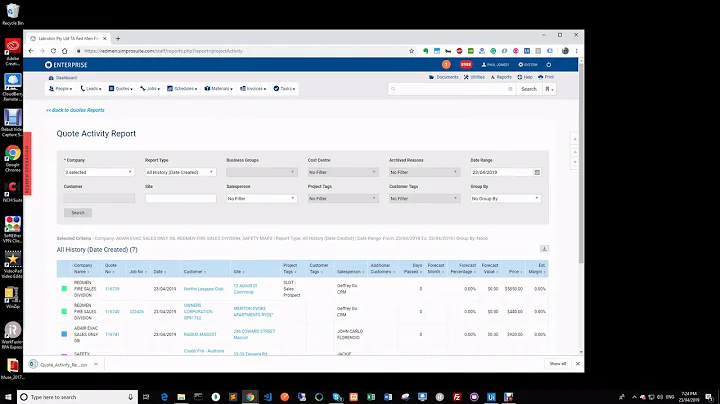
Task: Click the Site filter input field
Action: click(x=180, y=198)
